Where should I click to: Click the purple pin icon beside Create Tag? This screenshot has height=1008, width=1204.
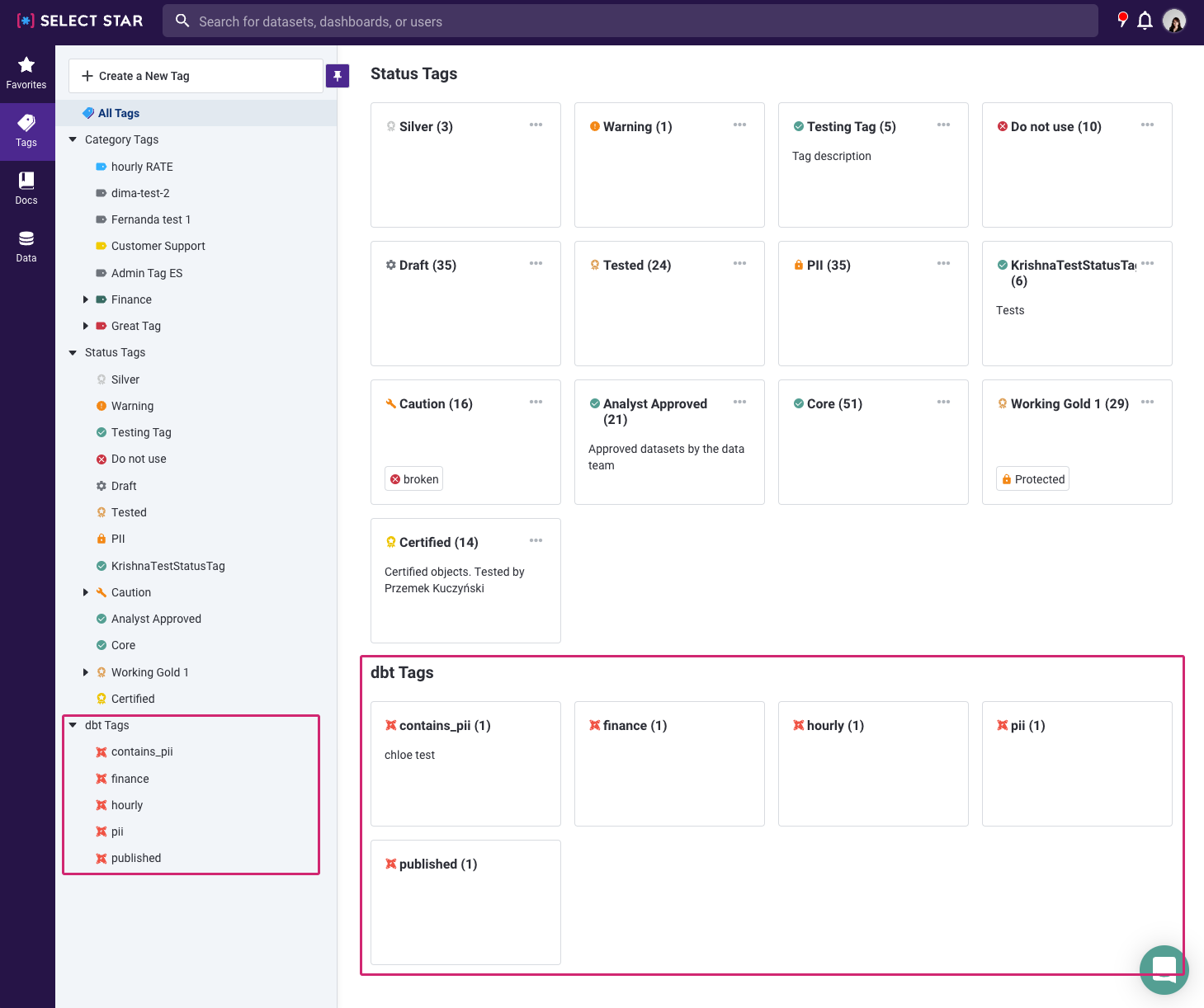pos(338,76)
